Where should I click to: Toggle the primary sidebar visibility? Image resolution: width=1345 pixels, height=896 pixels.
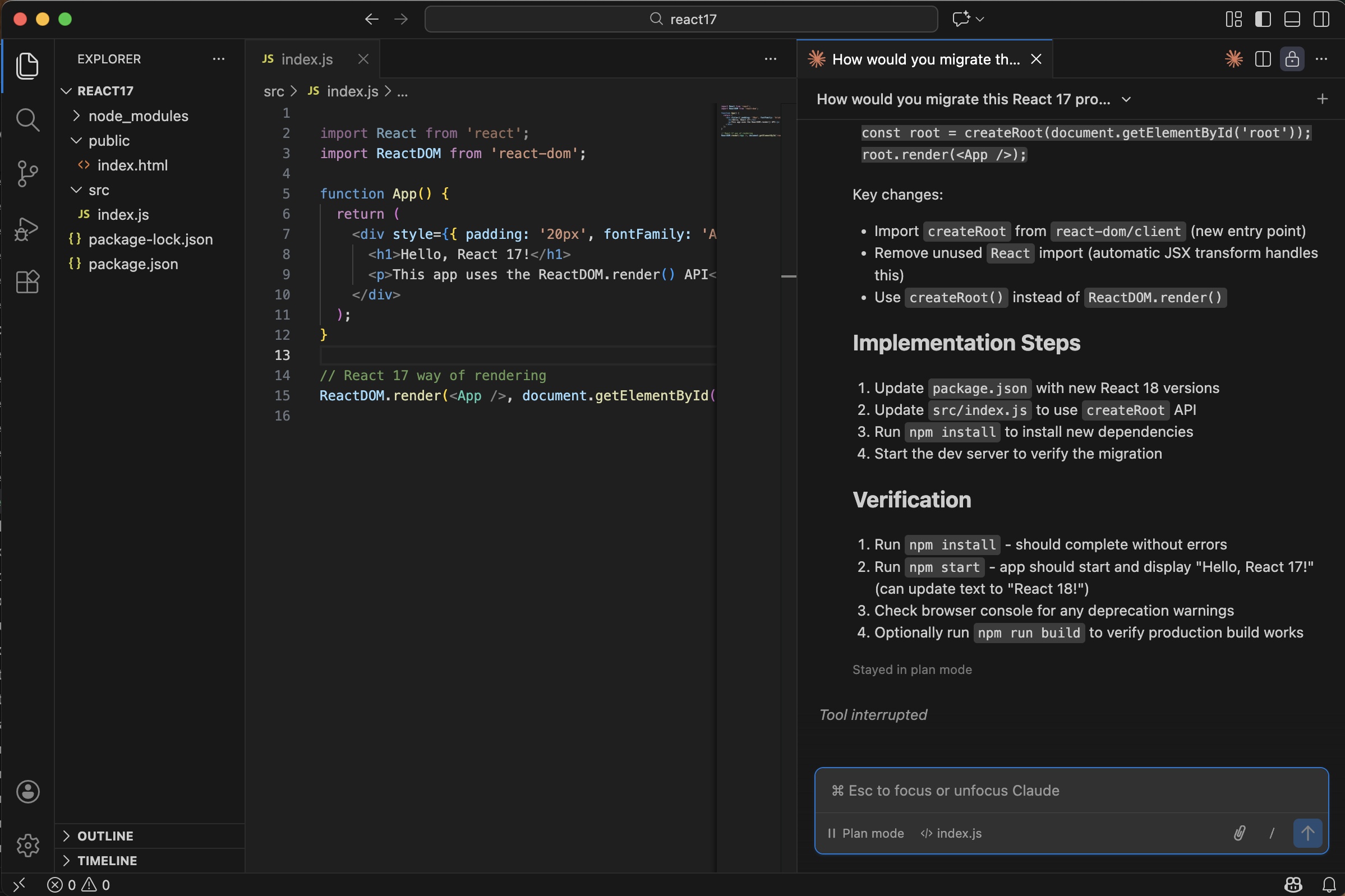click(x=1263, y=19)
